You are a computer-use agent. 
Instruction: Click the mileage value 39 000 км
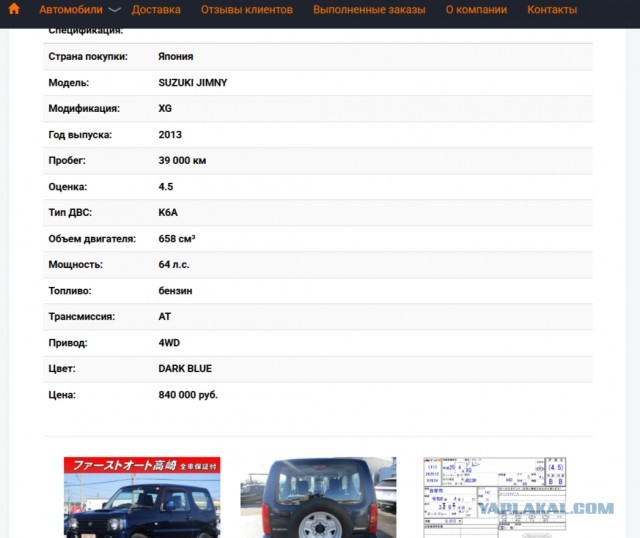[x=182, y=160]
